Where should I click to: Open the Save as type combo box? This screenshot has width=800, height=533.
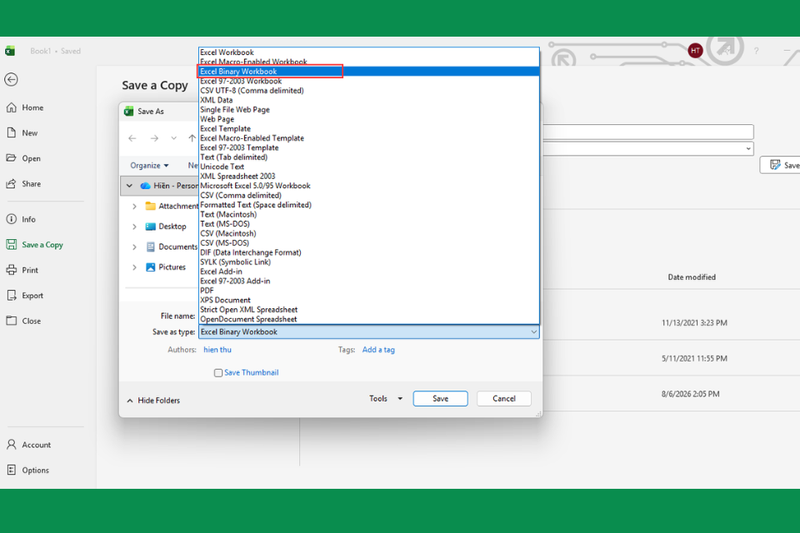point(369,332)
